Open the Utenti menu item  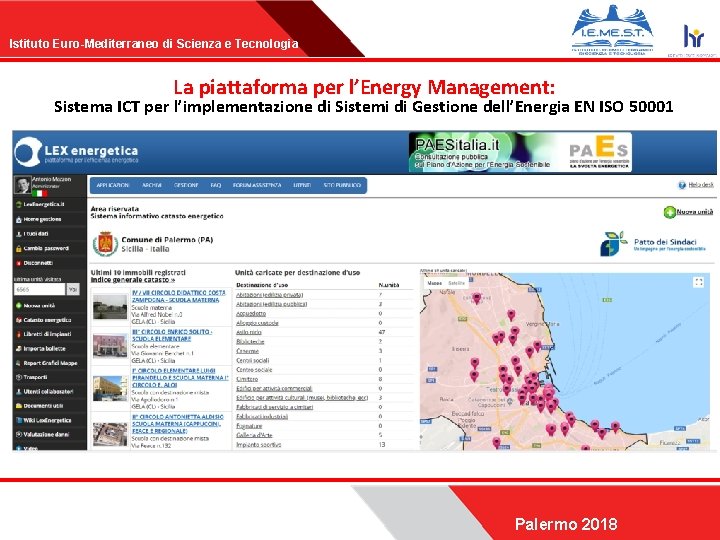302,186
